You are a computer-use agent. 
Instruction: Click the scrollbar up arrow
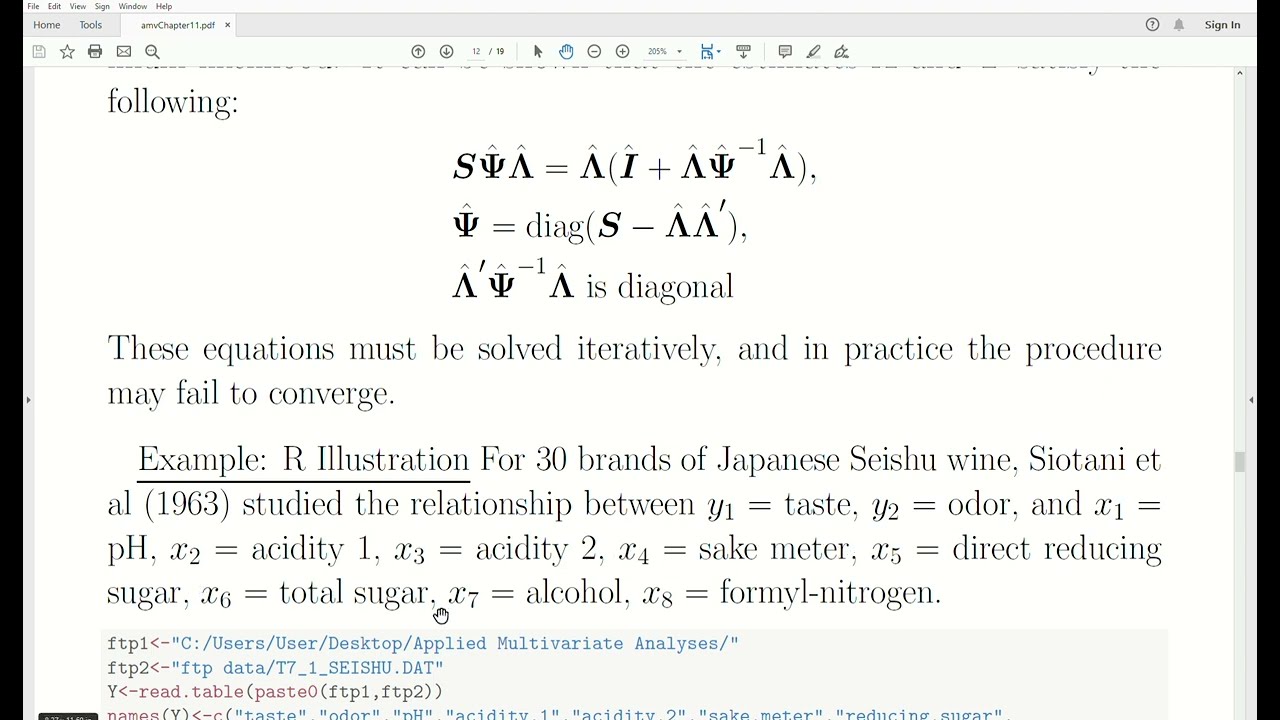1239,73
